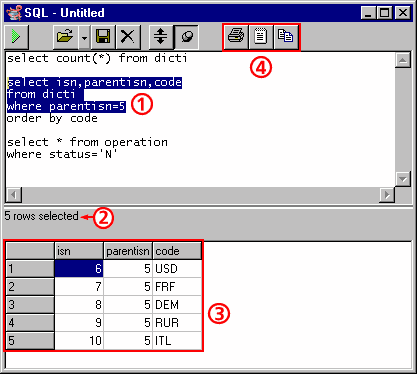
Task: Save the query using floppy disk icon
Action: [x=103, y=36]
